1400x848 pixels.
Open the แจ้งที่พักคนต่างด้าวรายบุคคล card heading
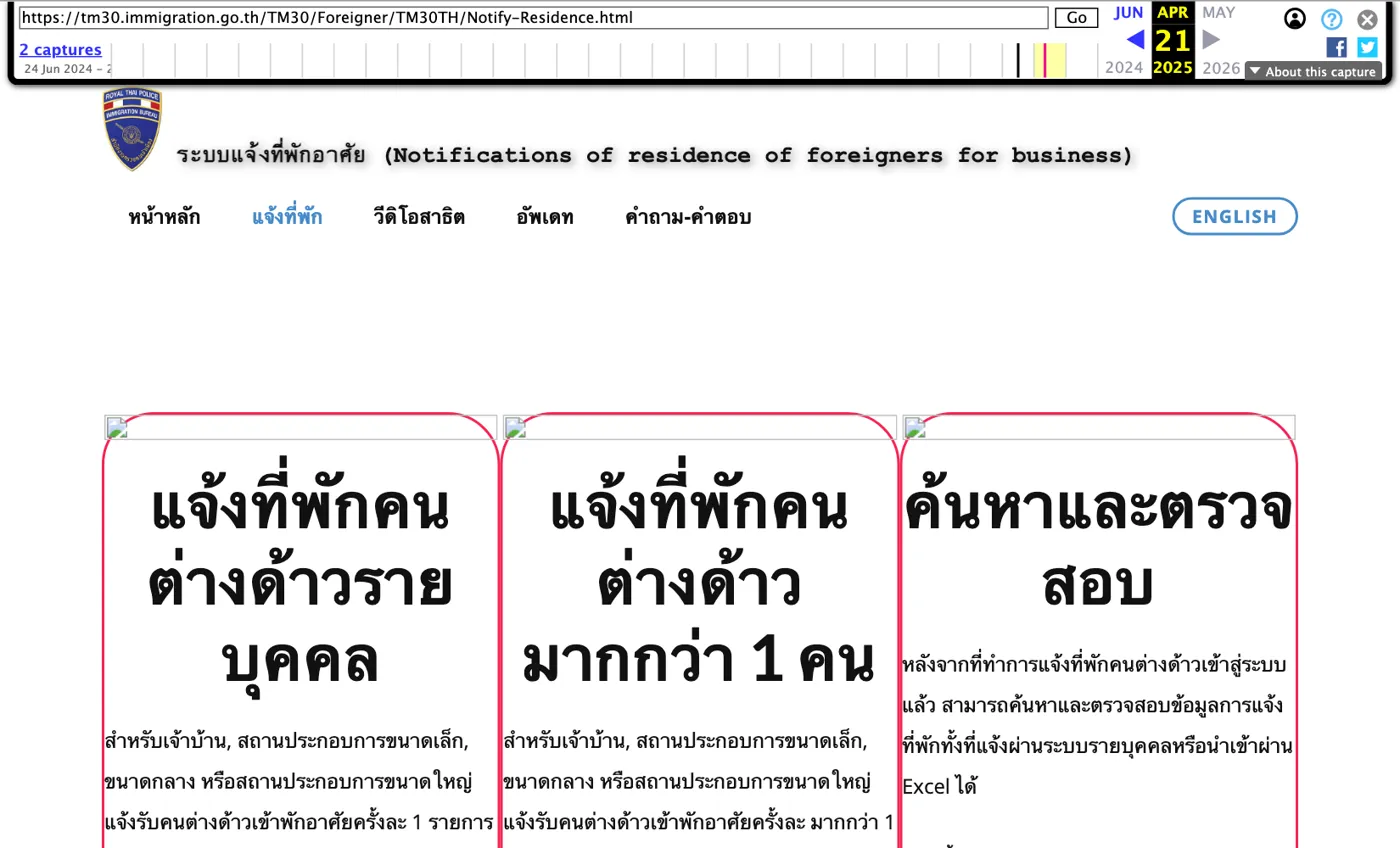point(300,584)
